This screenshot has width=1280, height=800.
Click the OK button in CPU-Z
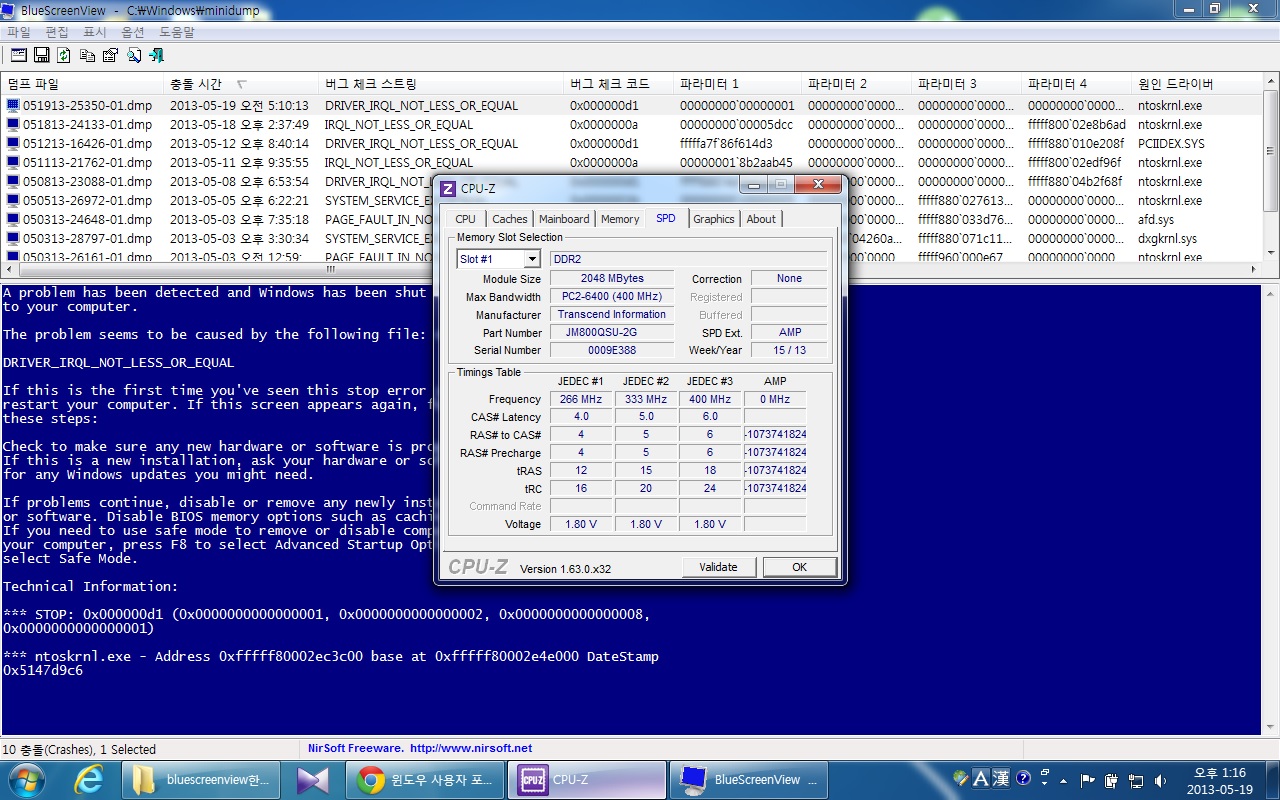799,567
